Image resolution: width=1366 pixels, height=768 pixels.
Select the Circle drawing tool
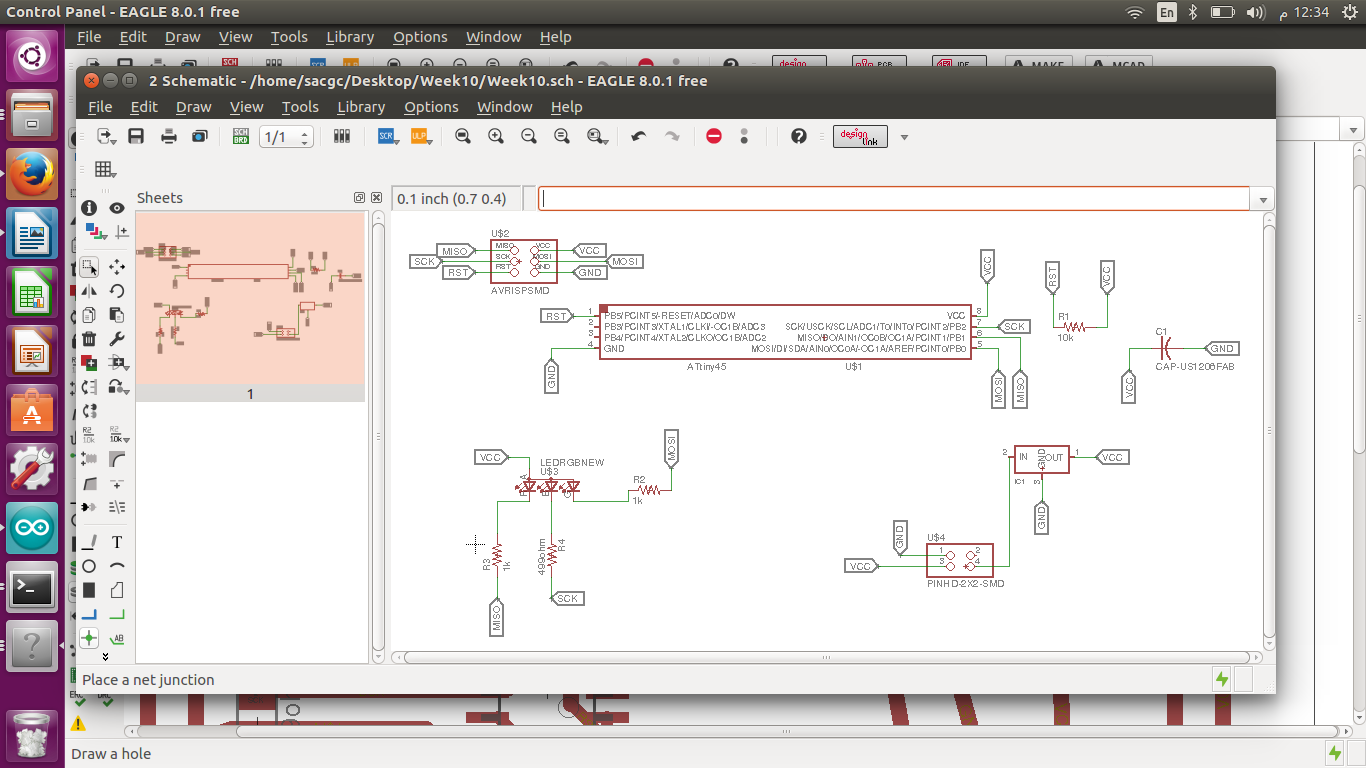coord(89,566)
